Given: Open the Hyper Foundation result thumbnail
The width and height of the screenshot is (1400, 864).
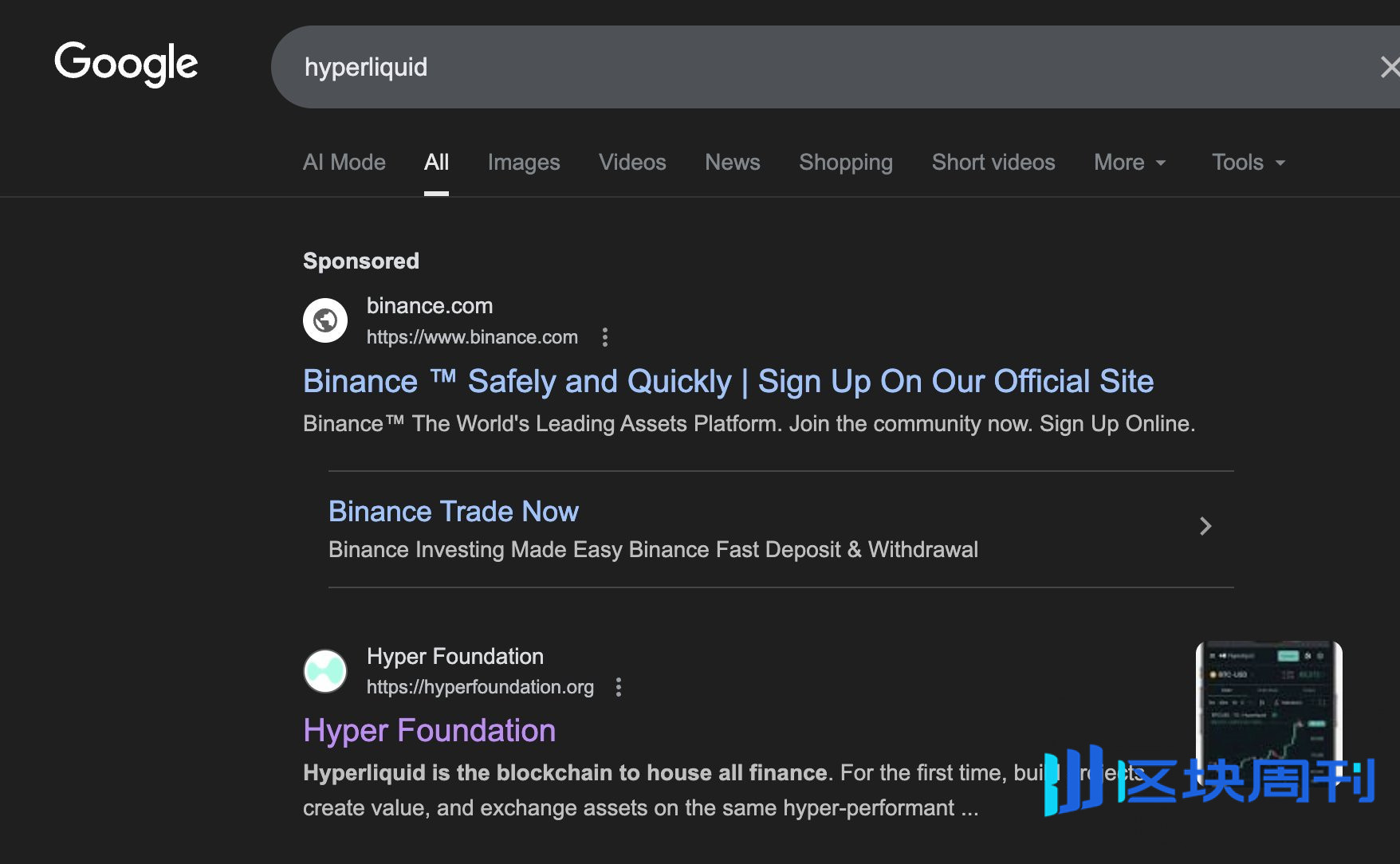Looking at the screenshot, I should coord(1268,713).
